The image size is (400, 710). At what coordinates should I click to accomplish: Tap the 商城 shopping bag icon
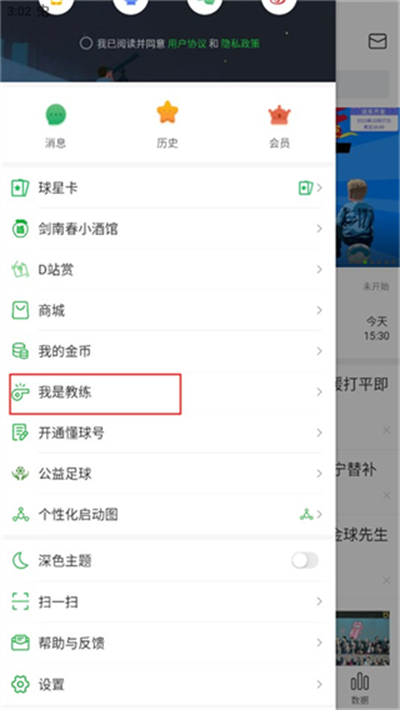tap(20, 311)
